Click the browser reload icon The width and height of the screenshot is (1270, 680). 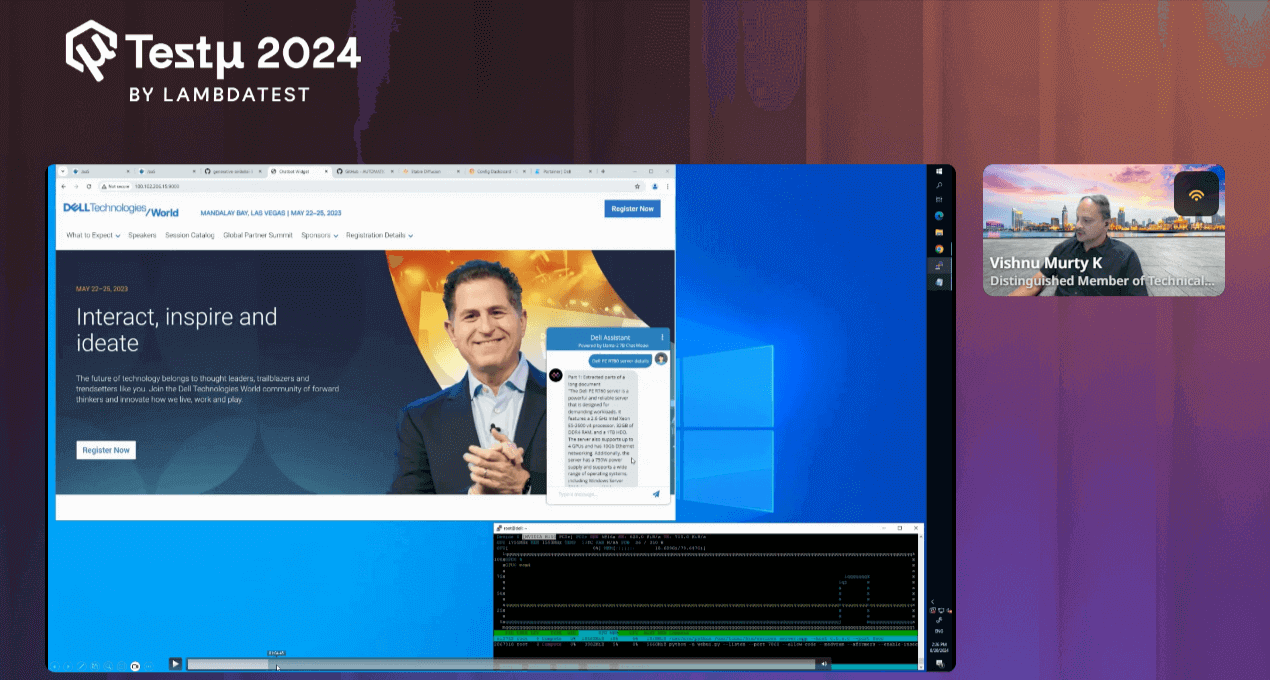pyautogui.click(x=88, y=186)
